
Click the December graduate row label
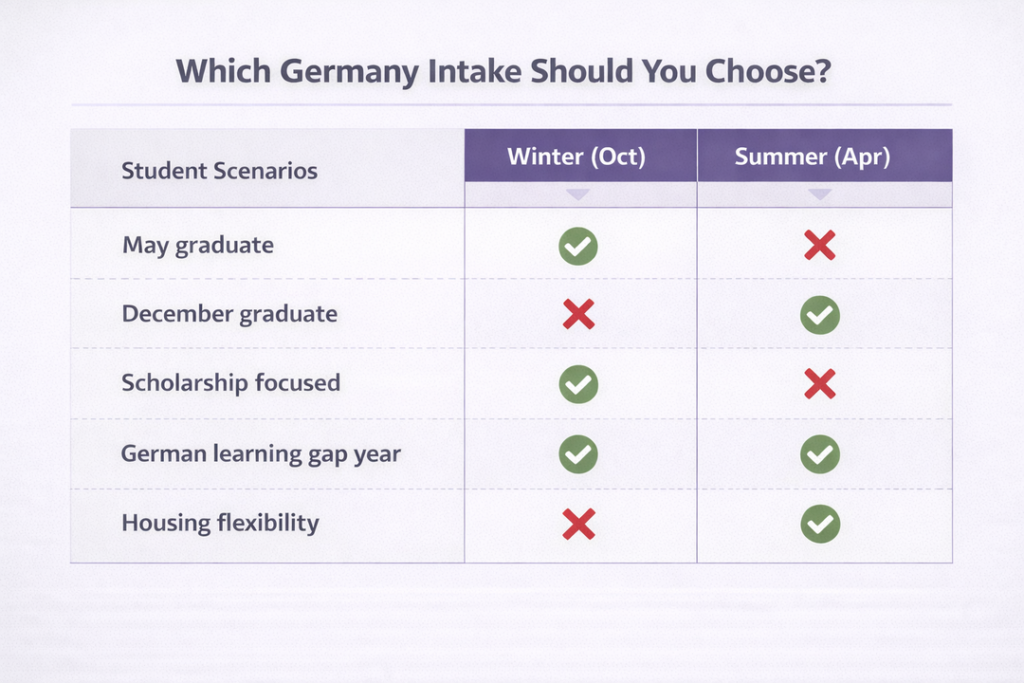click(229, 314)
